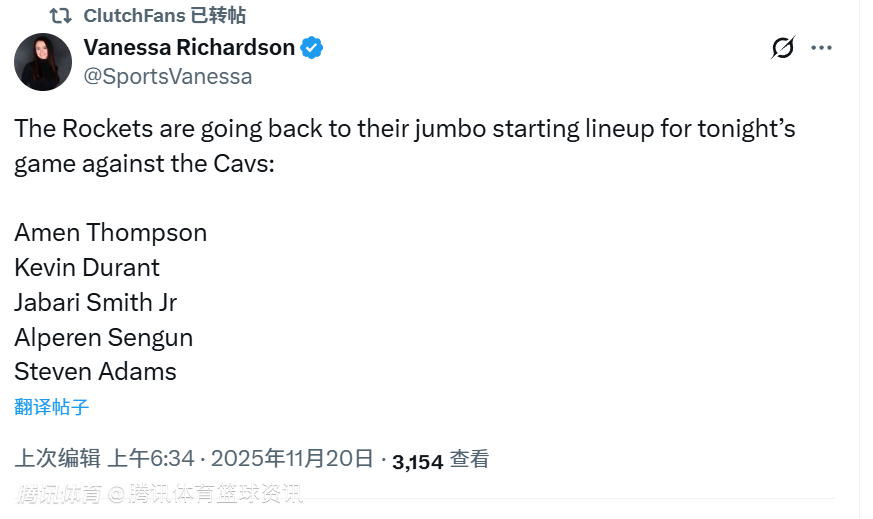Click the Alperen Sengun line
The width and height of the screenshot is (873, 519).
103,337
